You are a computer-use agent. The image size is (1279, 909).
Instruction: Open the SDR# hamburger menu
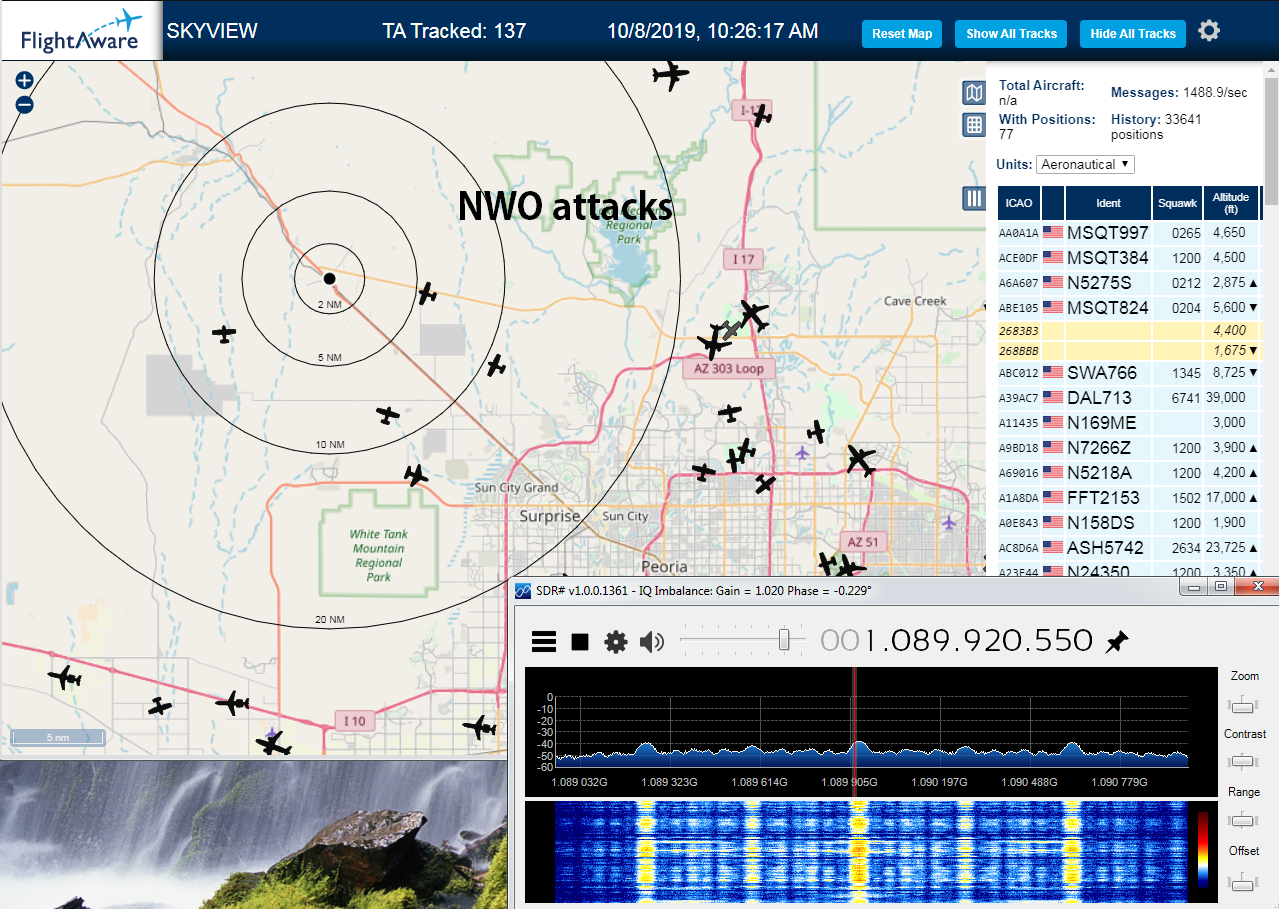[x=543, y=642]
